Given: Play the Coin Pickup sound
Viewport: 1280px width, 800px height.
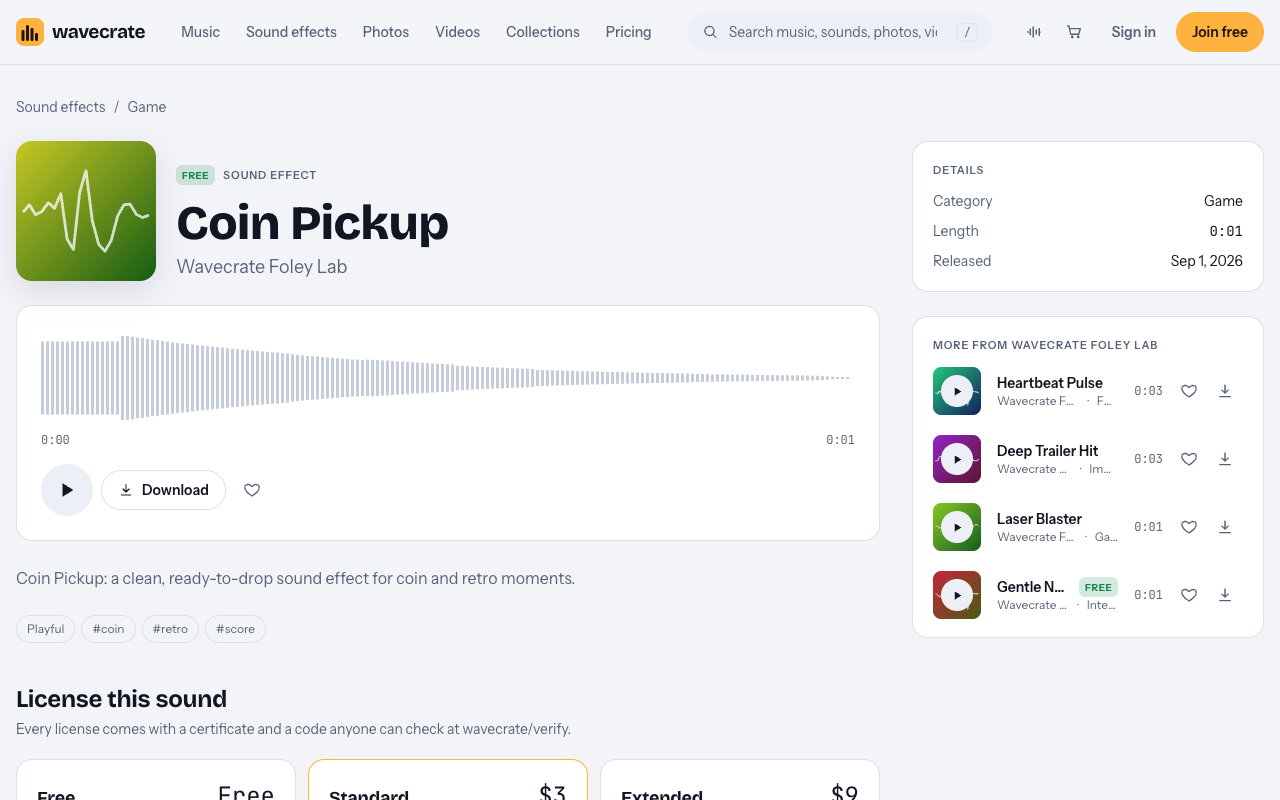Looking at the screenshot, I should [67, 490].
